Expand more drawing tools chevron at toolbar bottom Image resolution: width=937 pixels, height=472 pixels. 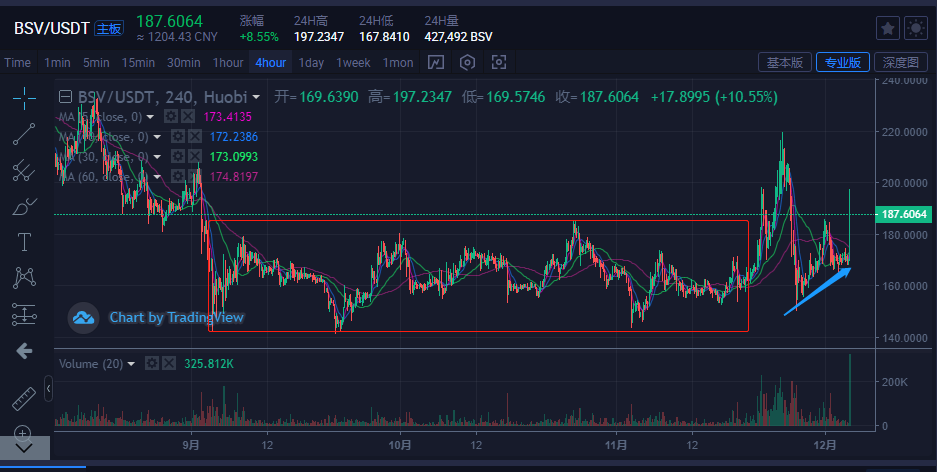[x=25, y=448]
